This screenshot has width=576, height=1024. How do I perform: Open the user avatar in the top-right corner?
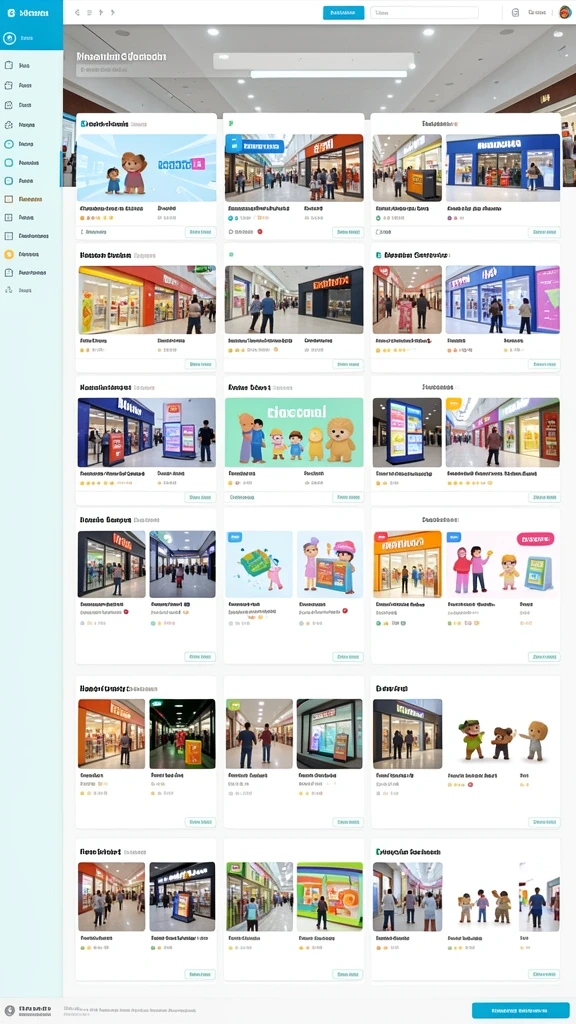point(565,12)
